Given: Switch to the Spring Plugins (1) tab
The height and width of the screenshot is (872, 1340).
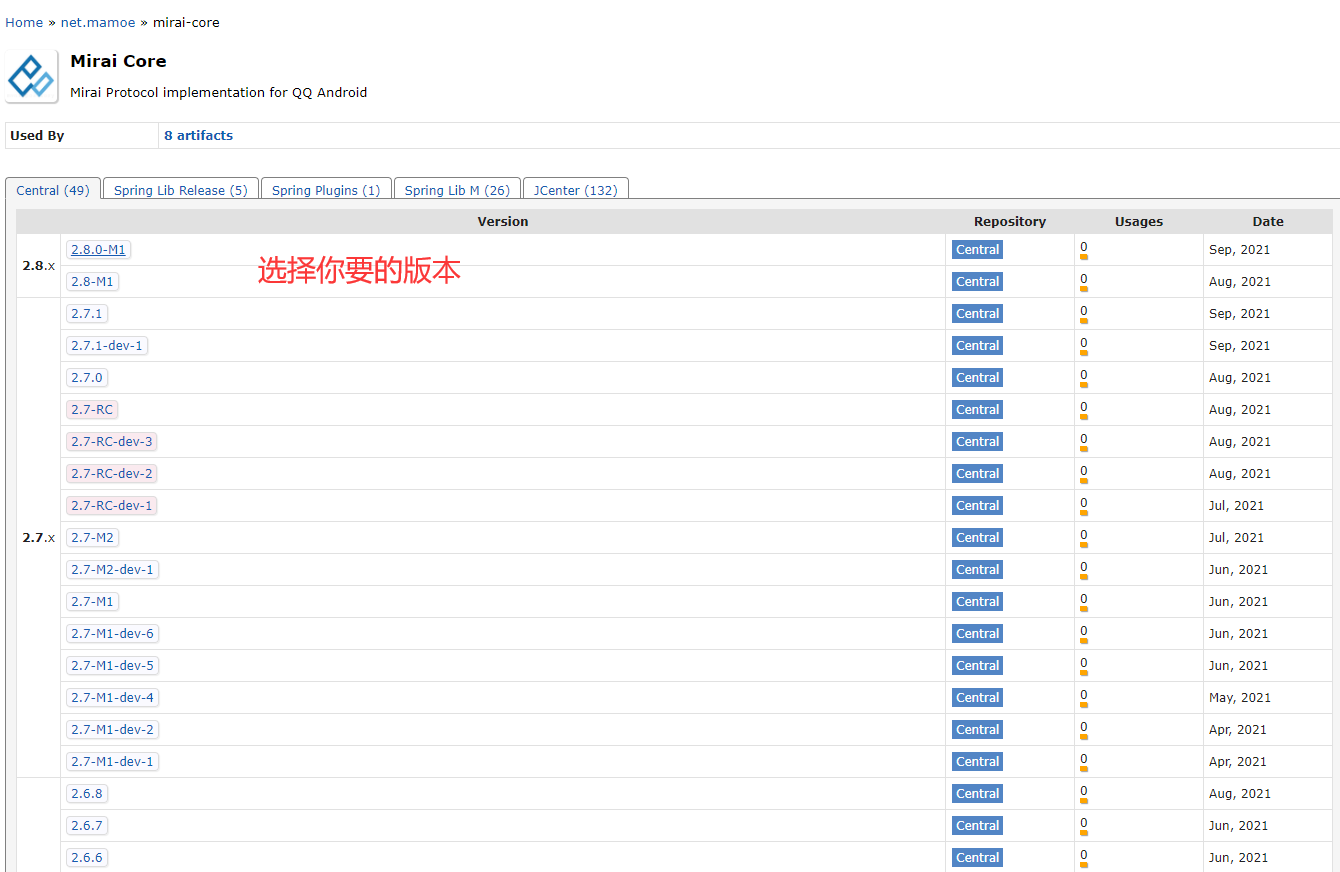Looking at the screenshot, I should [x=326, y=190].
